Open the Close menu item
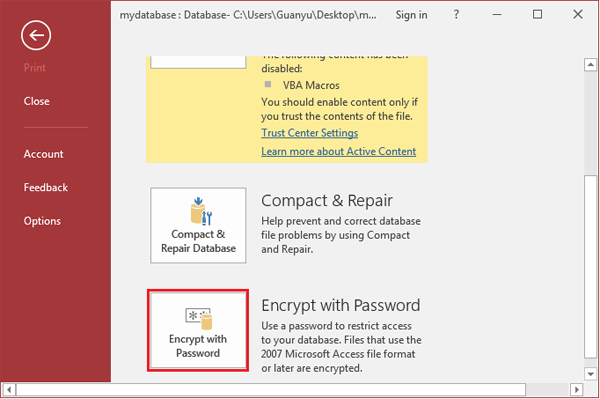The image size is (600, 399). (x=36, y=101)
